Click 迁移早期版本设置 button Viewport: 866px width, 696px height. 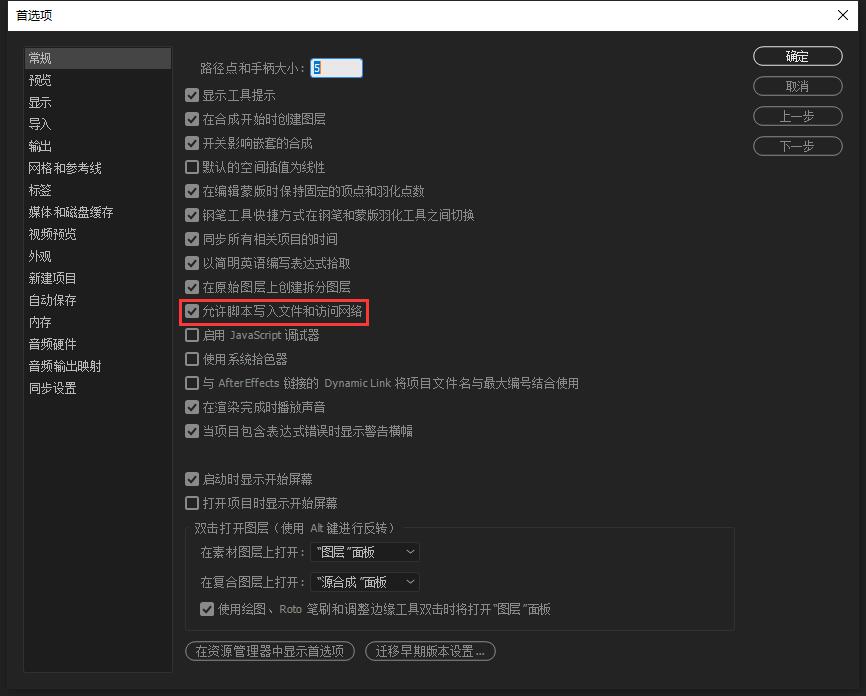(430, 651)
